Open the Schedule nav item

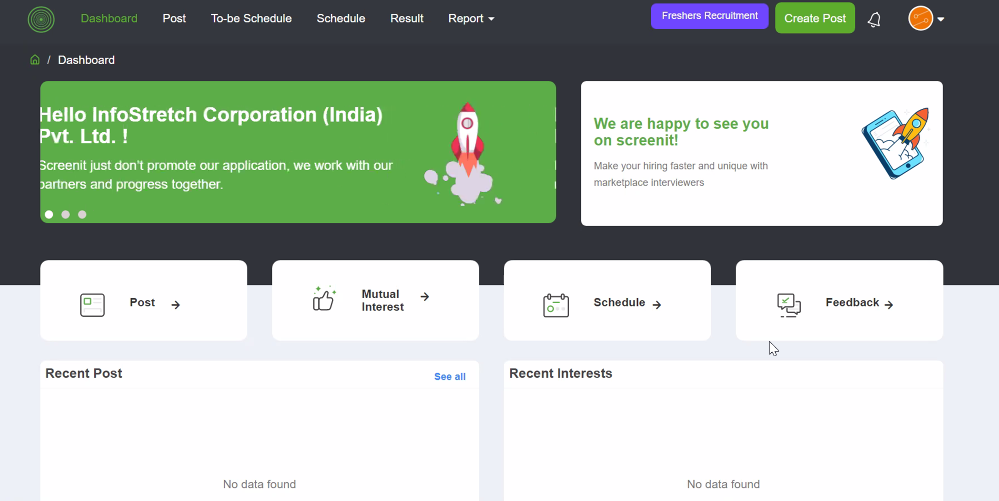coord(341,18)
